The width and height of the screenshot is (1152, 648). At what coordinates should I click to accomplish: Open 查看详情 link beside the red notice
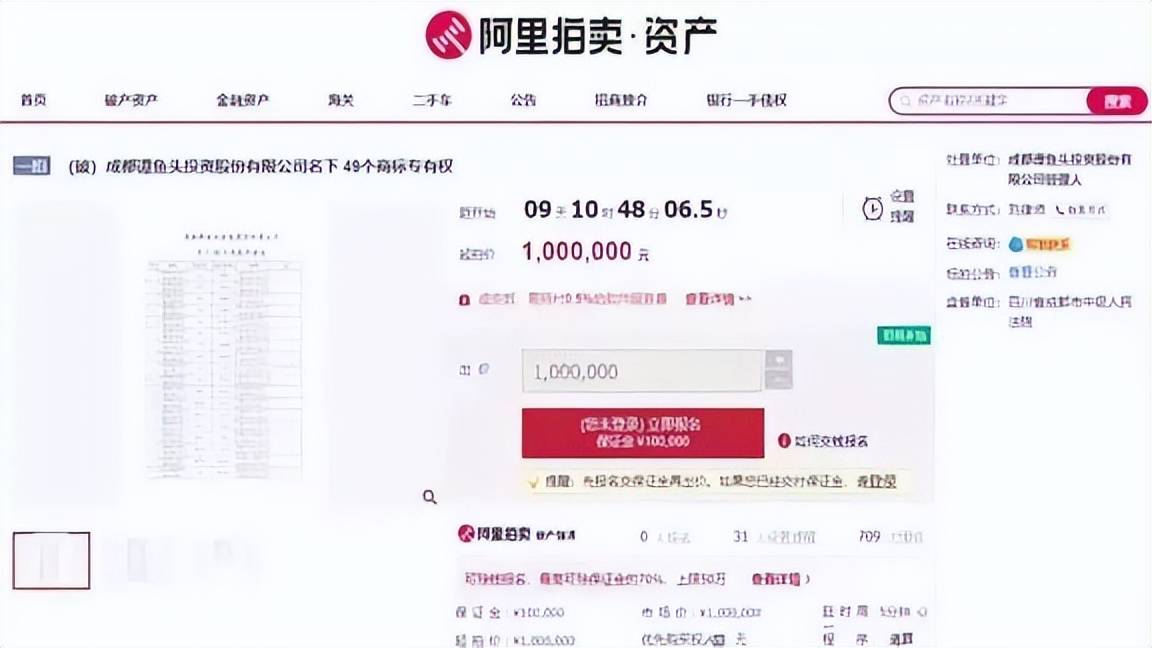click(718, 299)
